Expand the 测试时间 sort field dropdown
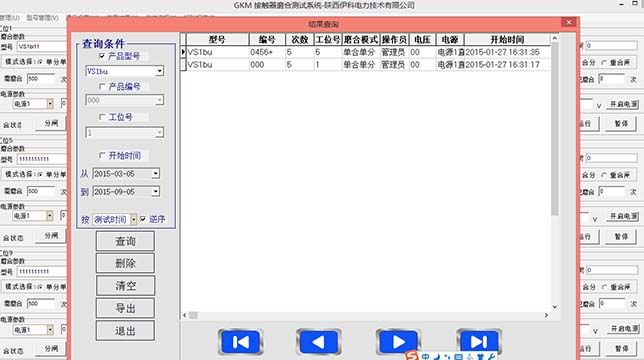The height and width of the screenshot is (360, 644). (x=133, y=220)
